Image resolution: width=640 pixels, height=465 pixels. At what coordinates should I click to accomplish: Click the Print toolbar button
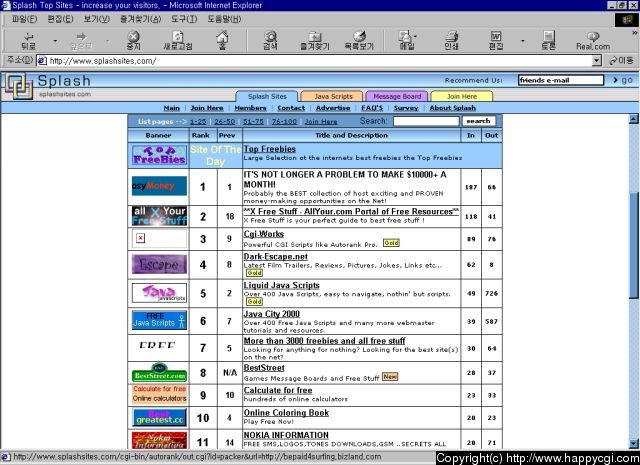click(x=451, y=41)
